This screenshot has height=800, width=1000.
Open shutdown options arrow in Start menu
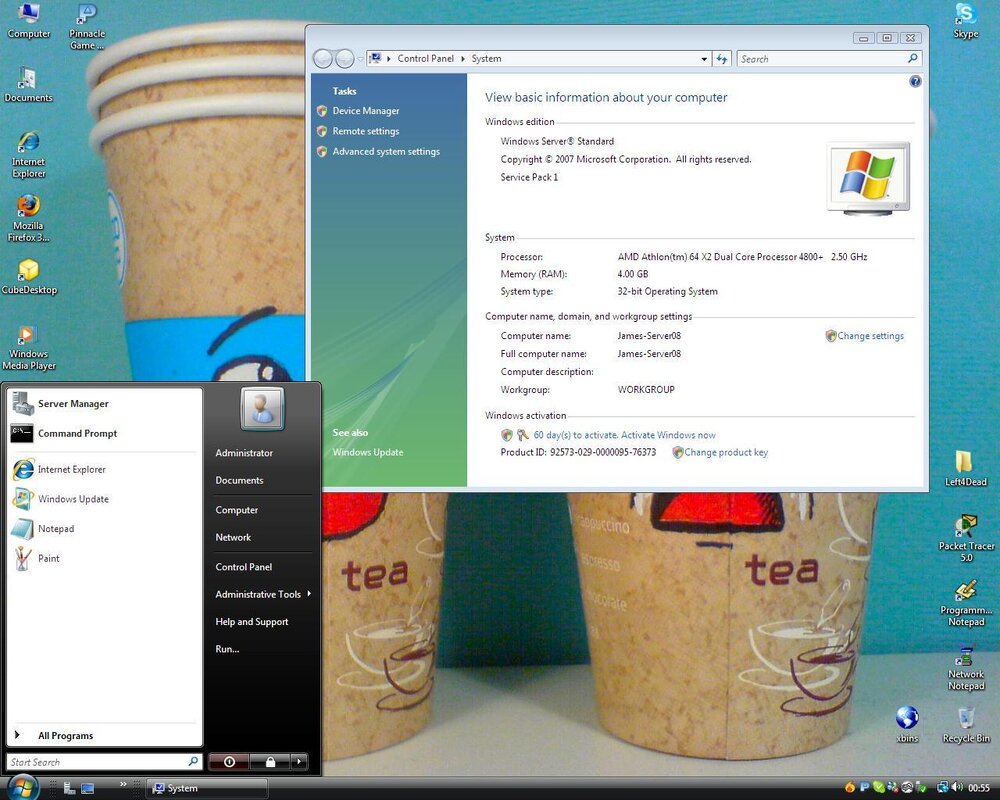299,762
